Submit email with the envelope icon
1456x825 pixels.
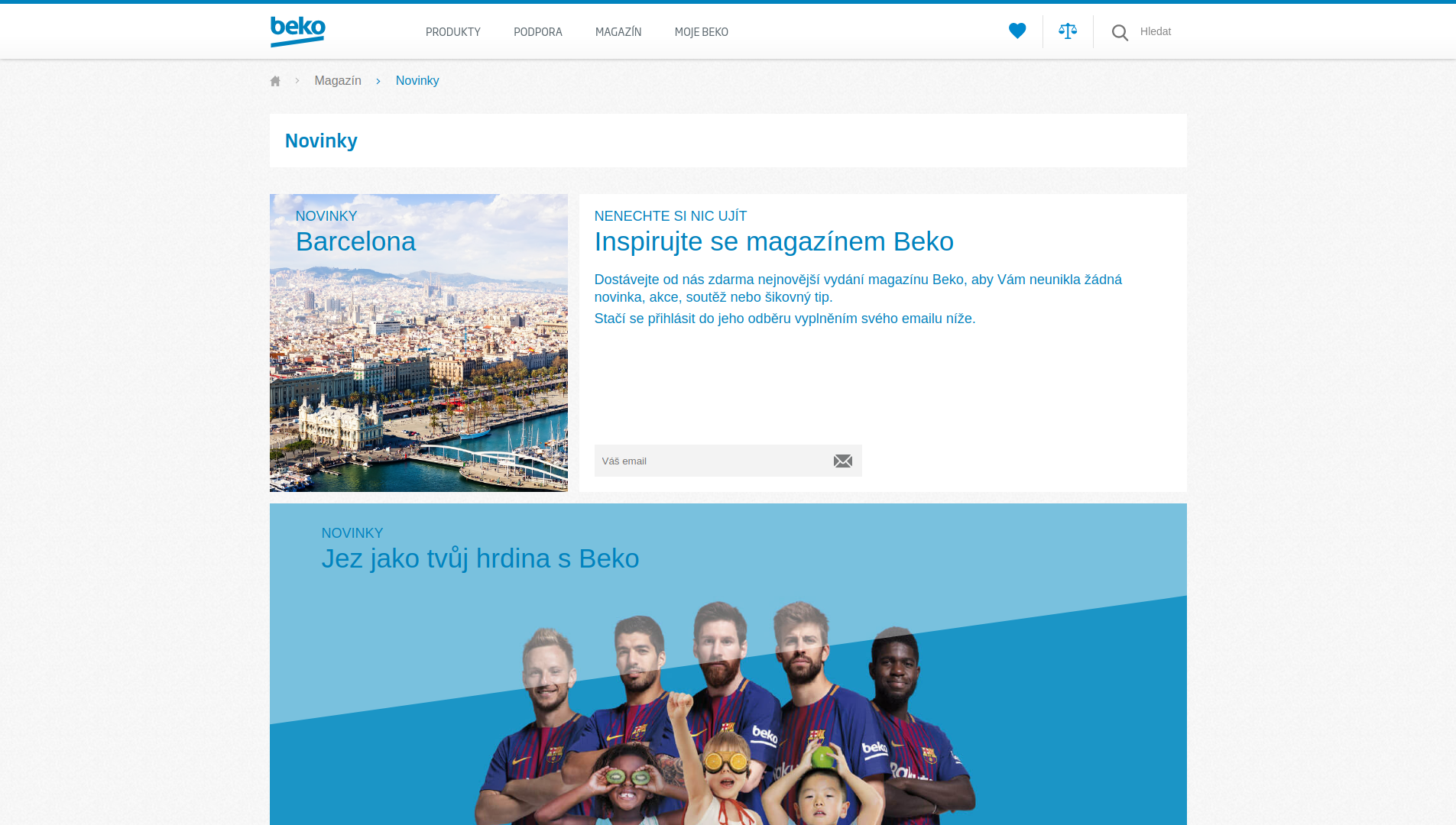coord(843,461)
